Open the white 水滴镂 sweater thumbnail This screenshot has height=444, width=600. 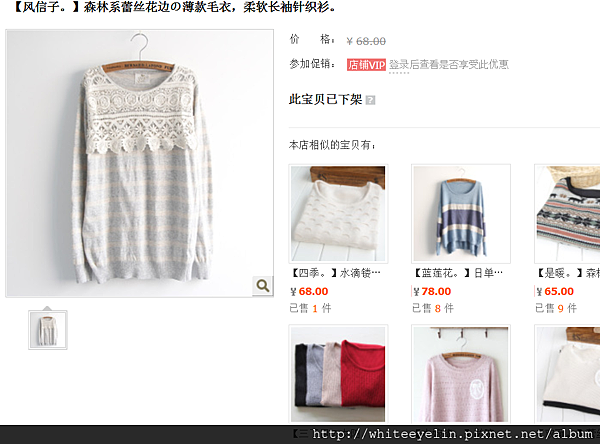tap(338, 214)
